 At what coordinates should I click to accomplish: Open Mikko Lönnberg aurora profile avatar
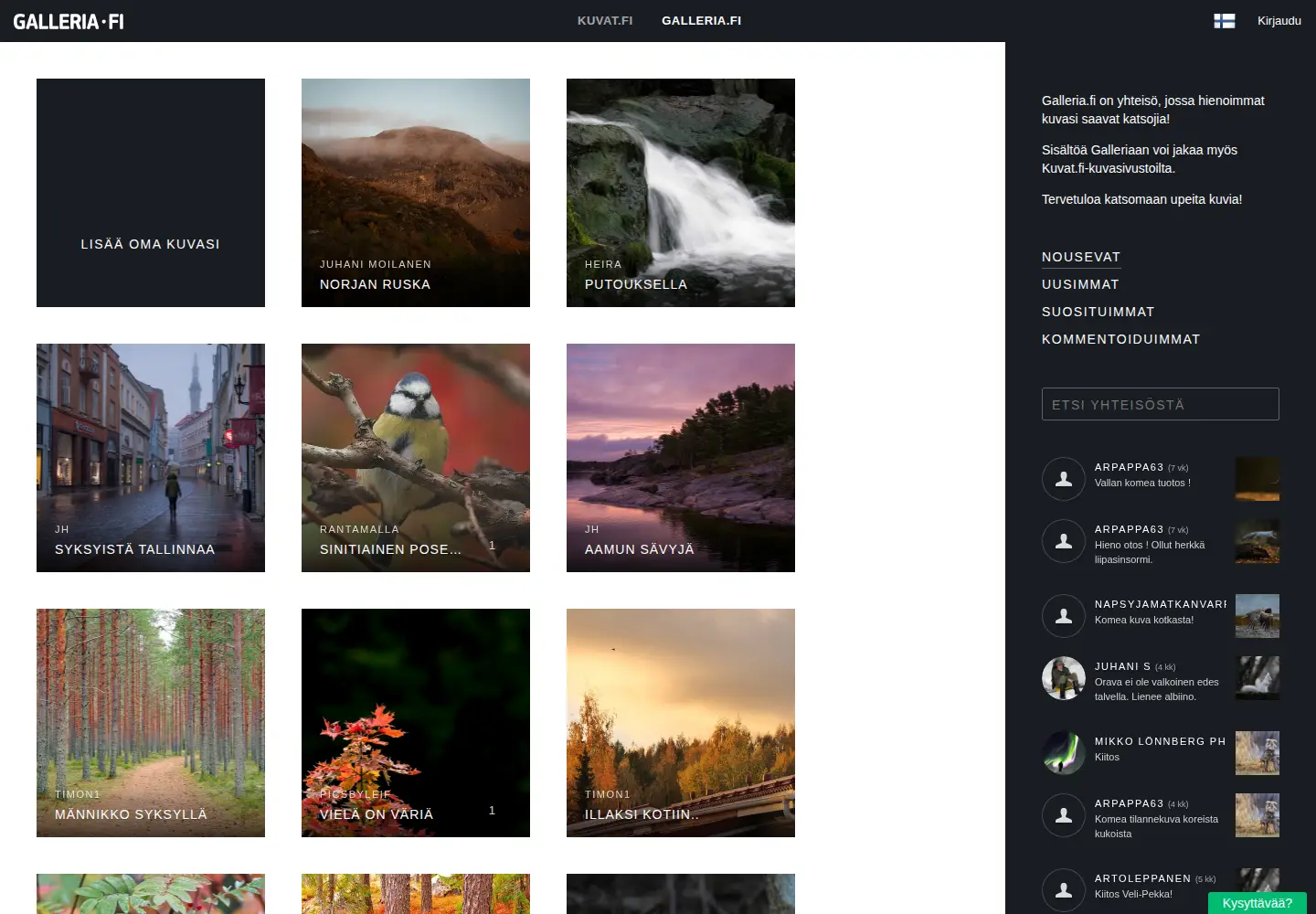1064,753
